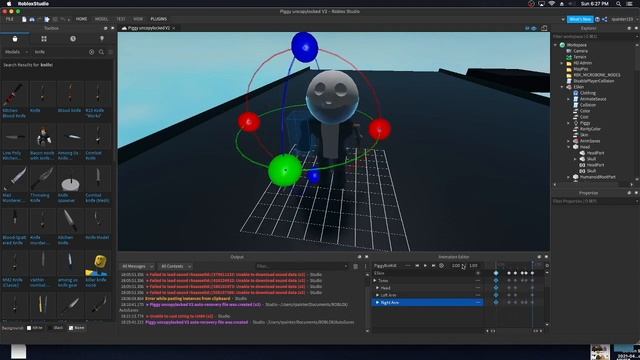Click the Toolbox search magnifier icon
640x360 pixels.
pos(101,52)
